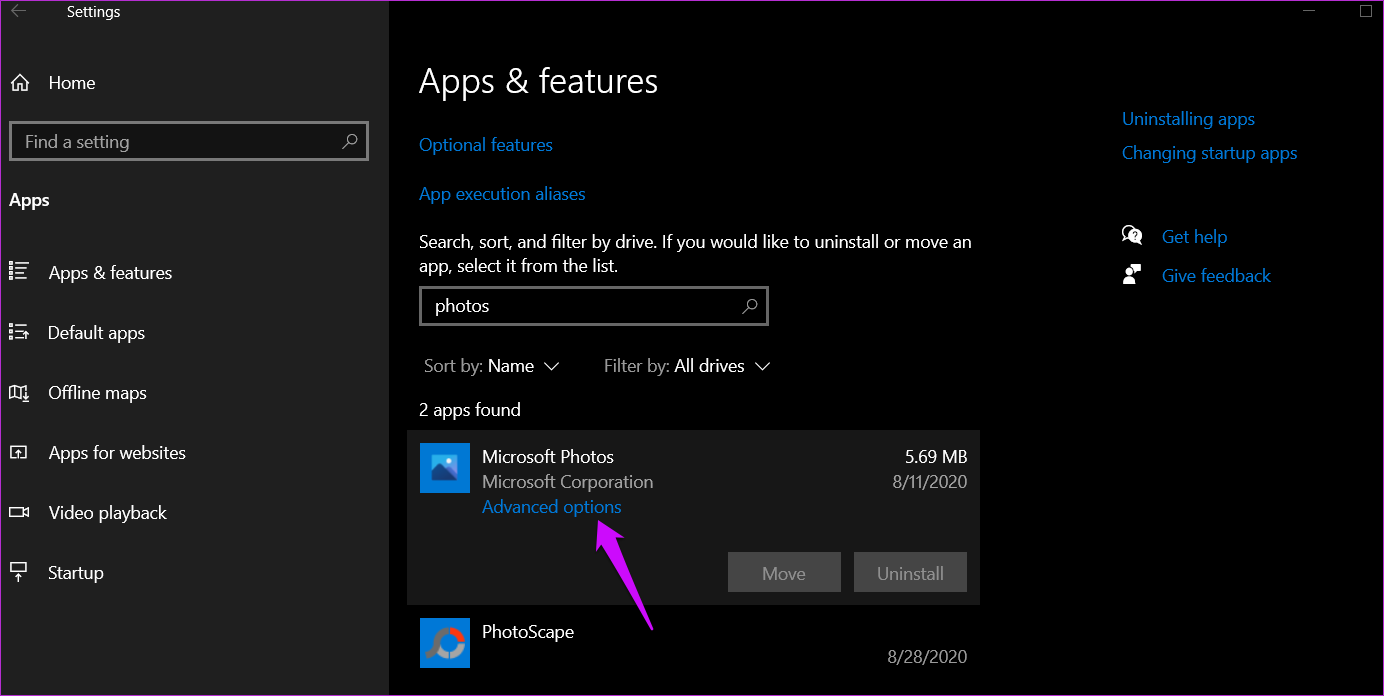Select Apps for websites page

[117, 453]
